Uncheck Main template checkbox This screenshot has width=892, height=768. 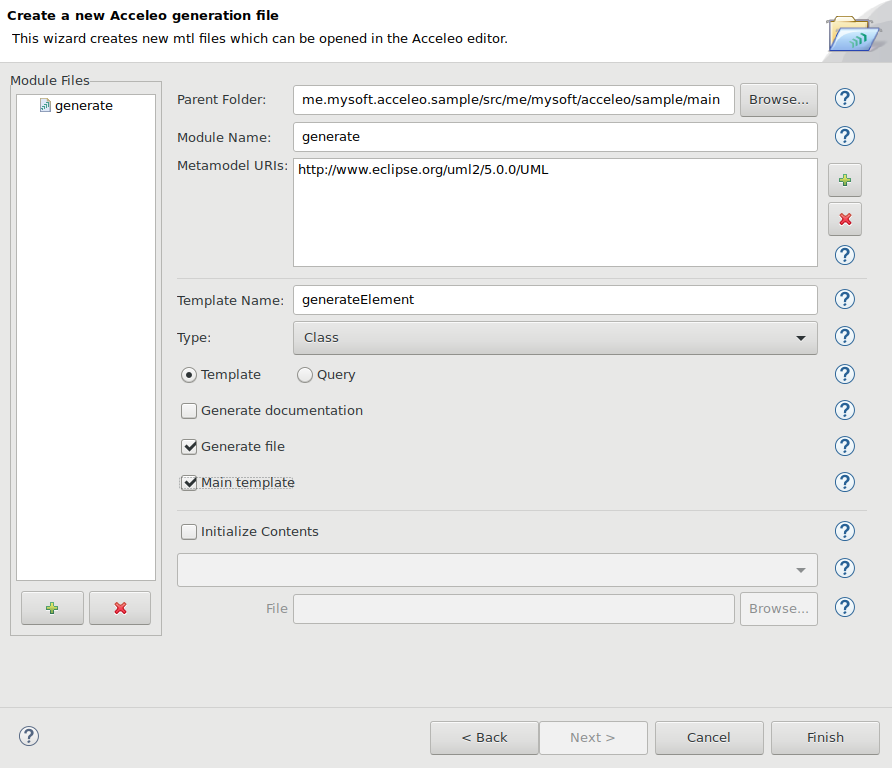pyautogui.click(x=189, y=483)
